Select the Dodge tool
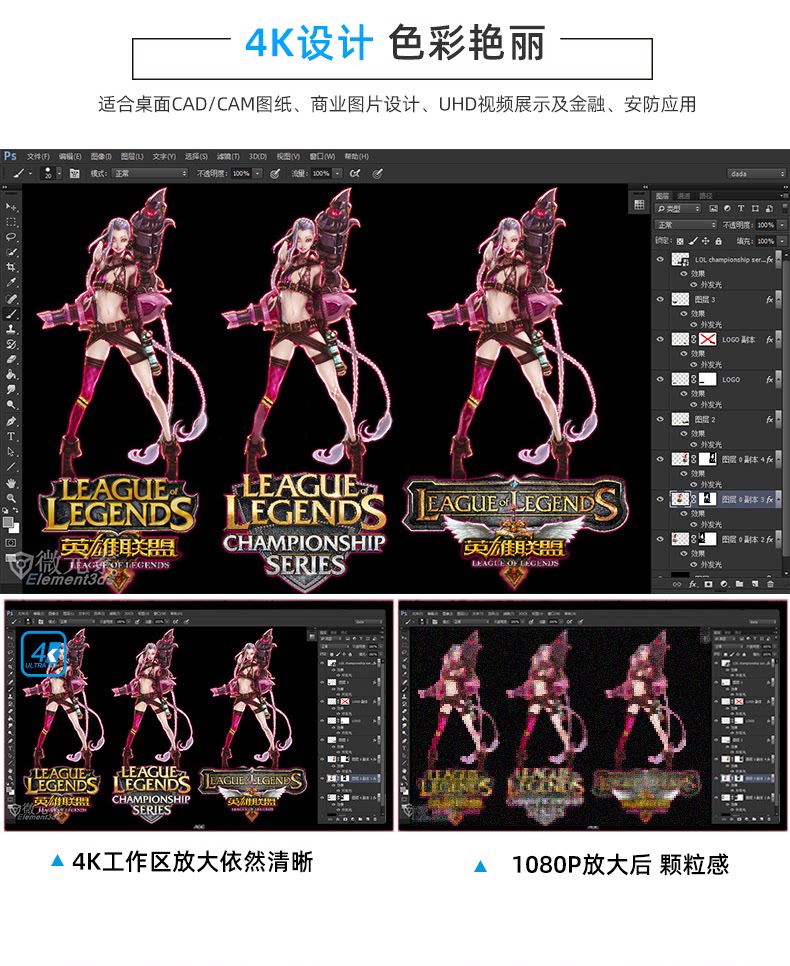Image resolution: width=790 pixels, height=966 pixels. coord(11,405)
